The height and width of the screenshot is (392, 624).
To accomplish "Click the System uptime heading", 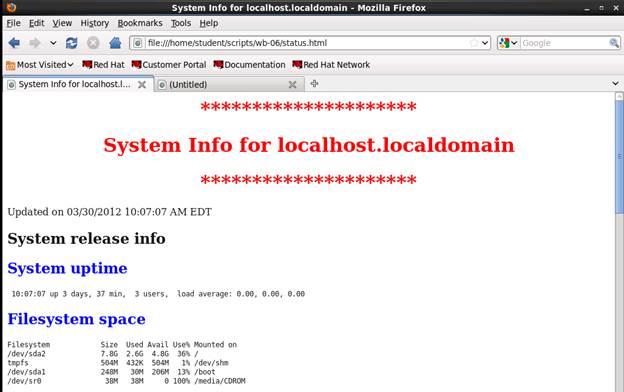I will [x=67, y=268].
